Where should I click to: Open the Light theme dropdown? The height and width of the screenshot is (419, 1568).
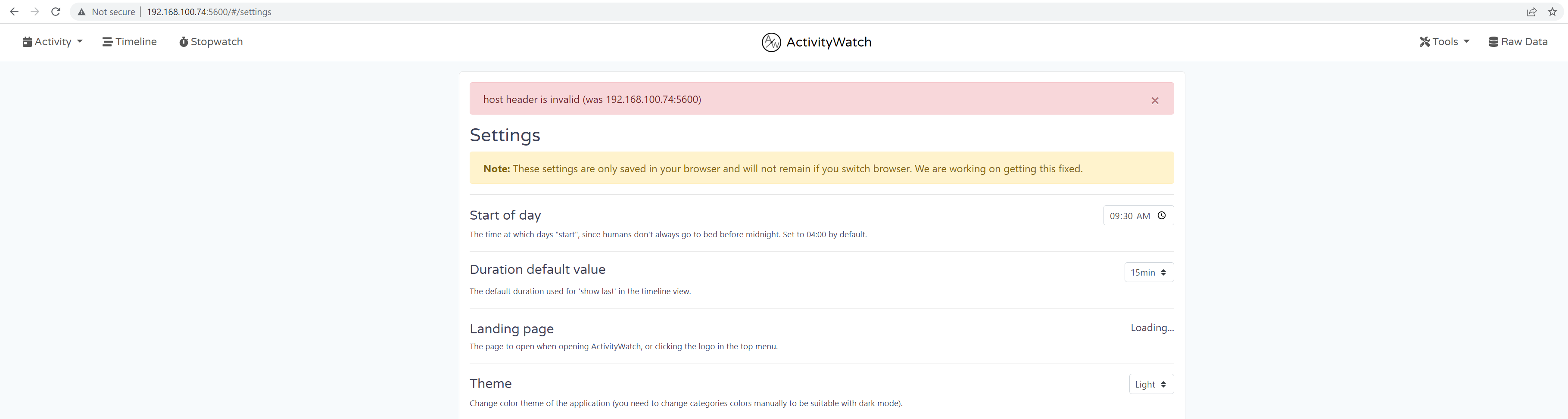(1151, 385)
